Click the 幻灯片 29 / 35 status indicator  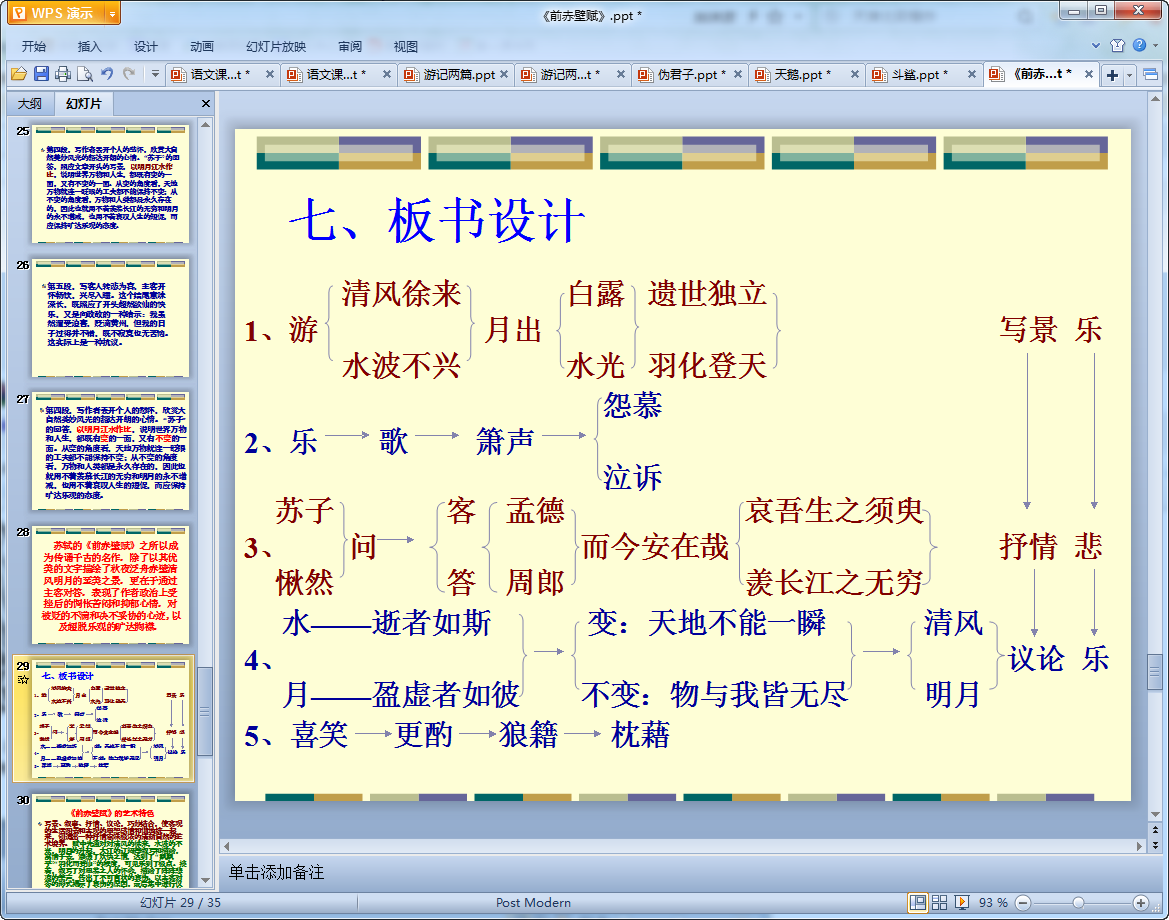coord(180,903)
